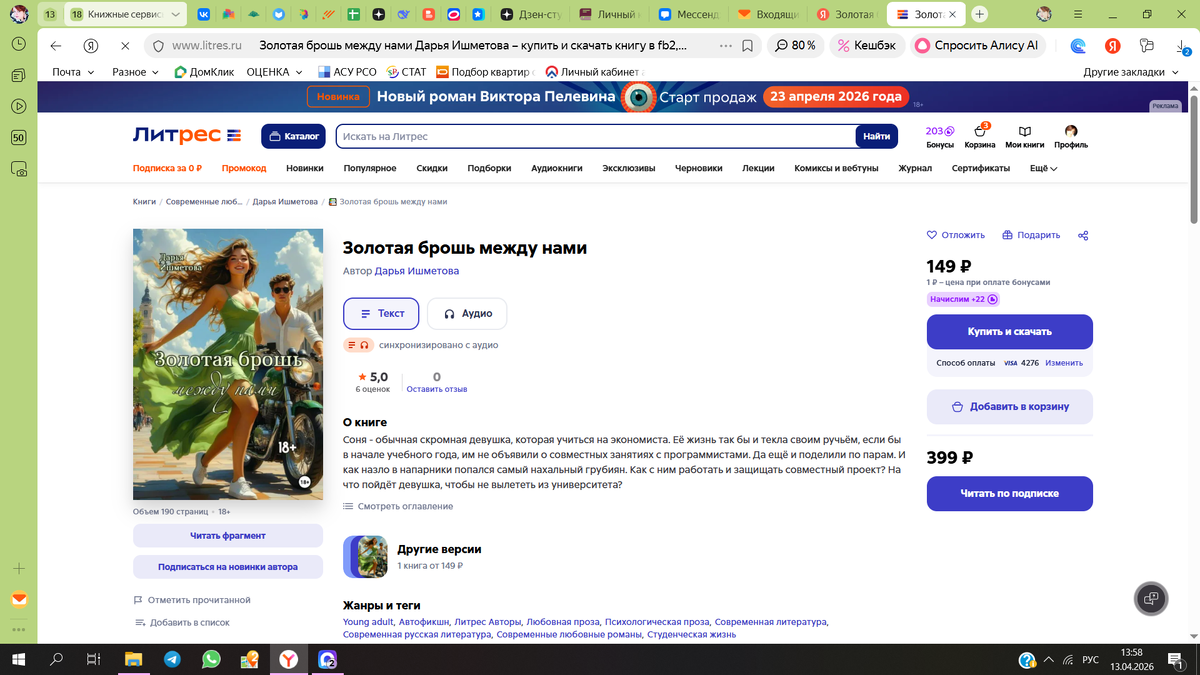Open the Каталог menu button

coord(294,136)
